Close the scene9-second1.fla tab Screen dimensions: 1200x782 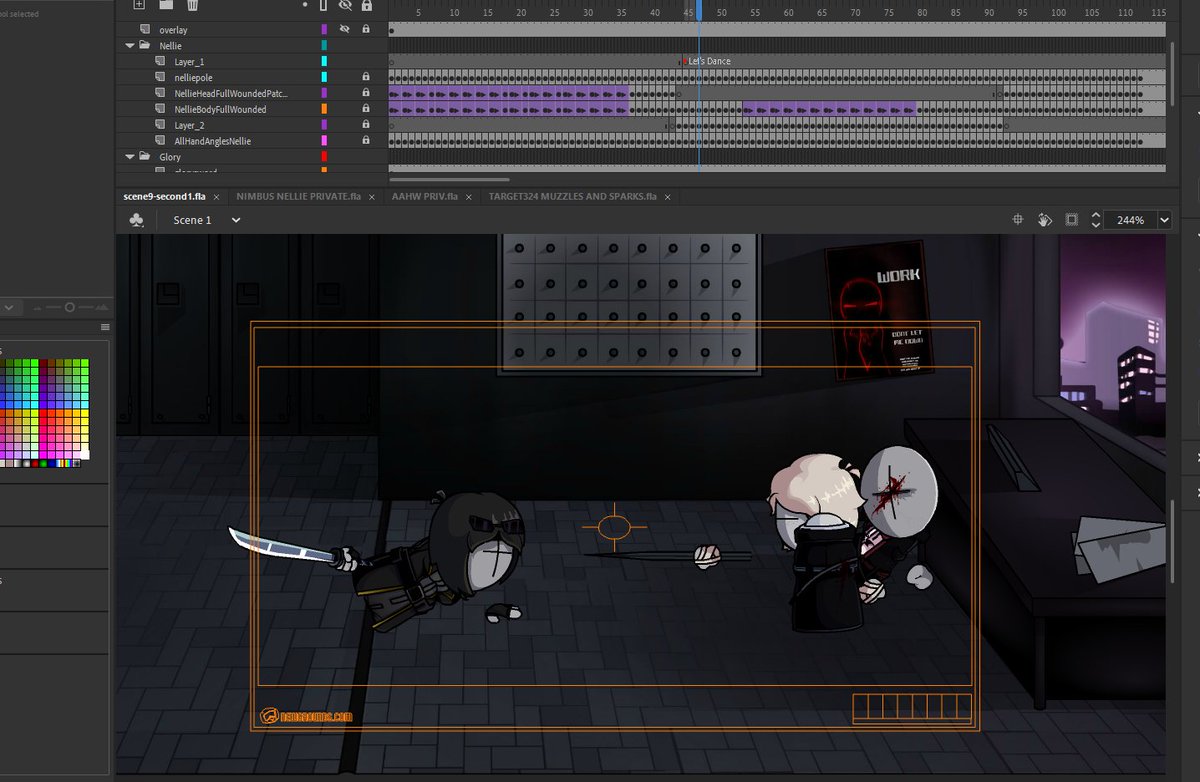[x=215, y=197]
